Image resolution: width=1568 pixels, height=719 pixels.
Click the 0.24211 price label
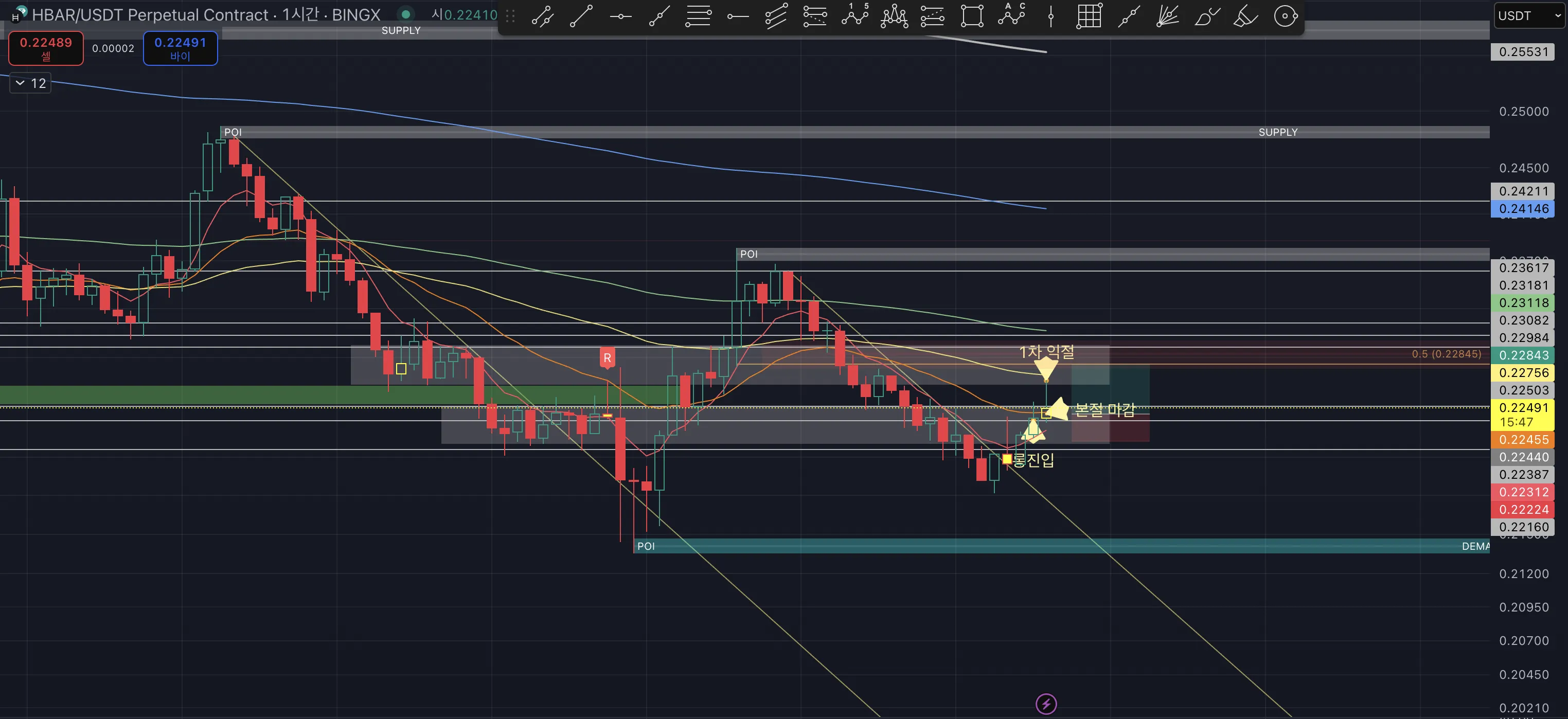click(1522, 191)
